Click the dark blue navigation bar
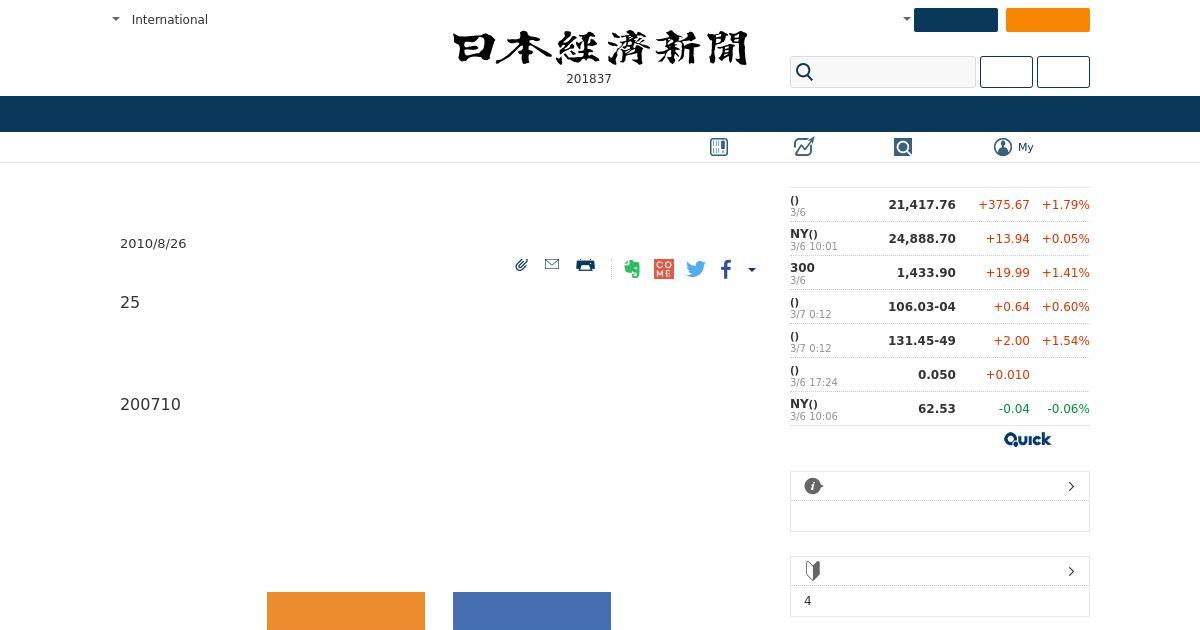Viewport: 1200px width, 630px height. [600, 114]
